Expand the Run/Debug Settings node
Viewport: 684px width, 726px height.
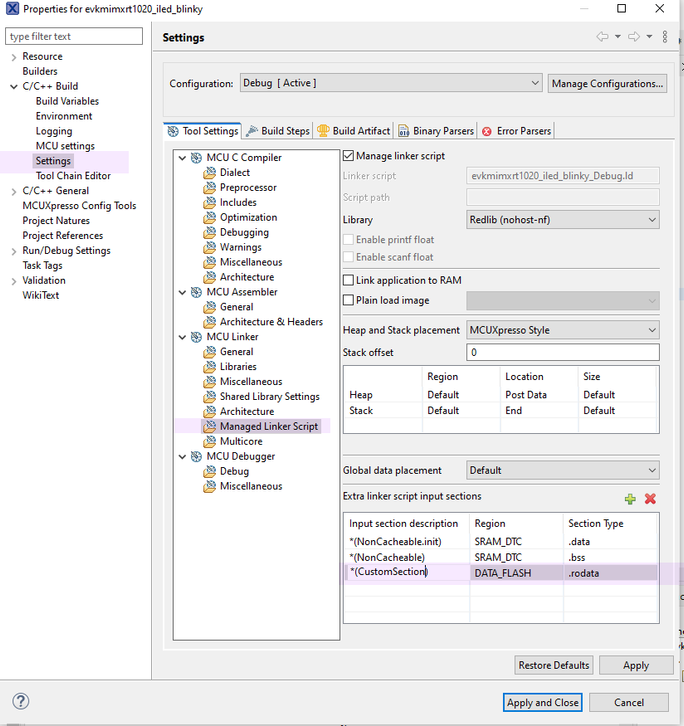tap(14, 251)
